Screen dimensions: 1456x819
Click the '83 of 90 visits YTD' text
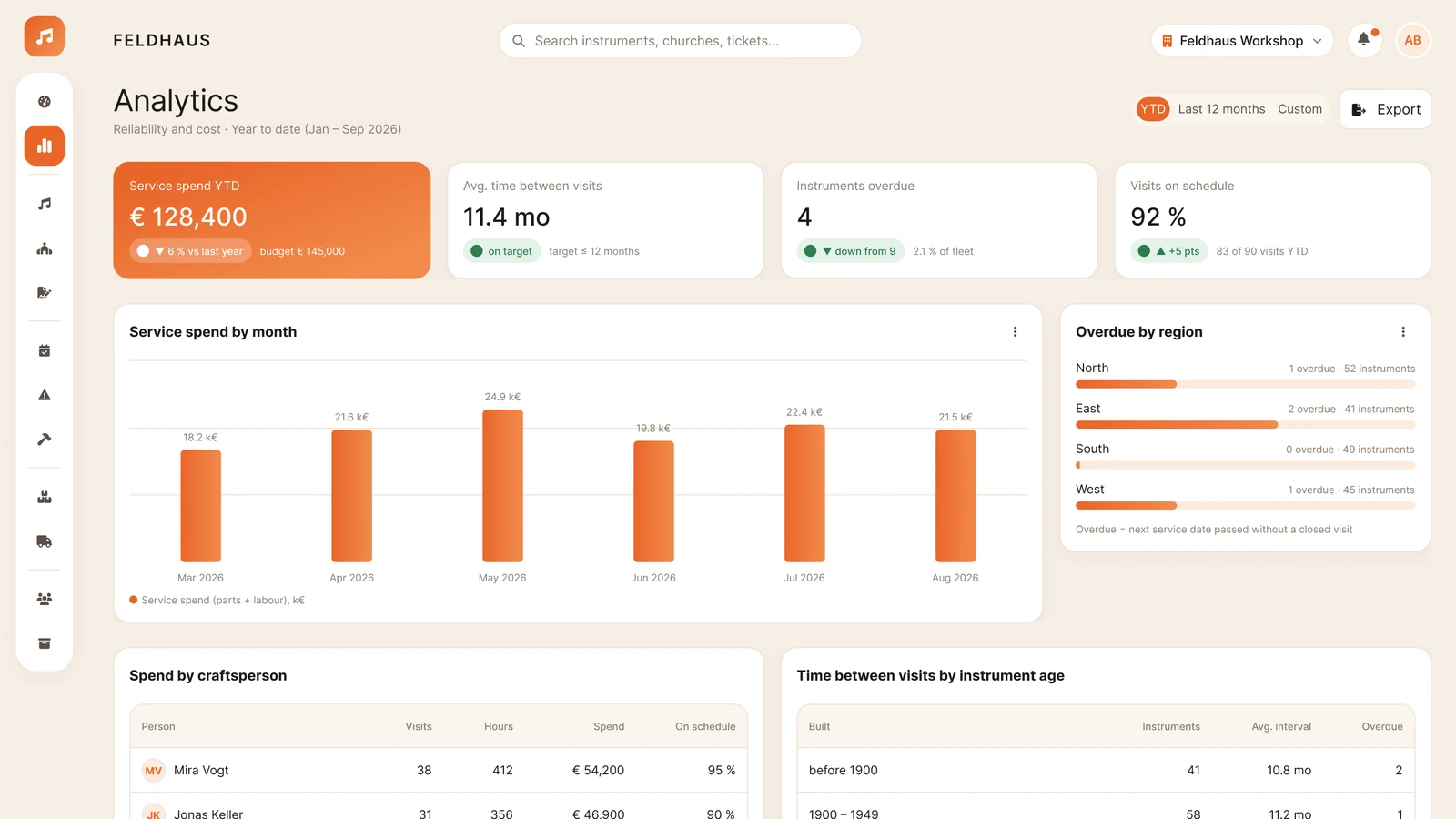coord(1262,251)
